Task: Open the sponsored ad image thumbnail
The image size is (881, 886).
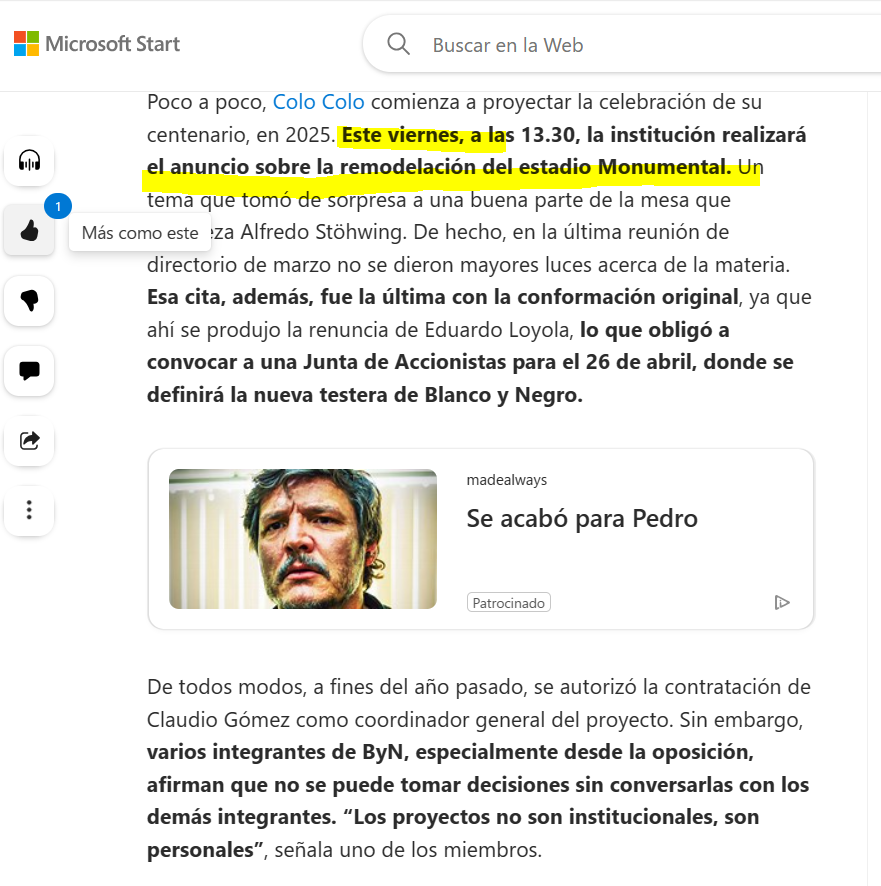Action: [x=303, y=538]
